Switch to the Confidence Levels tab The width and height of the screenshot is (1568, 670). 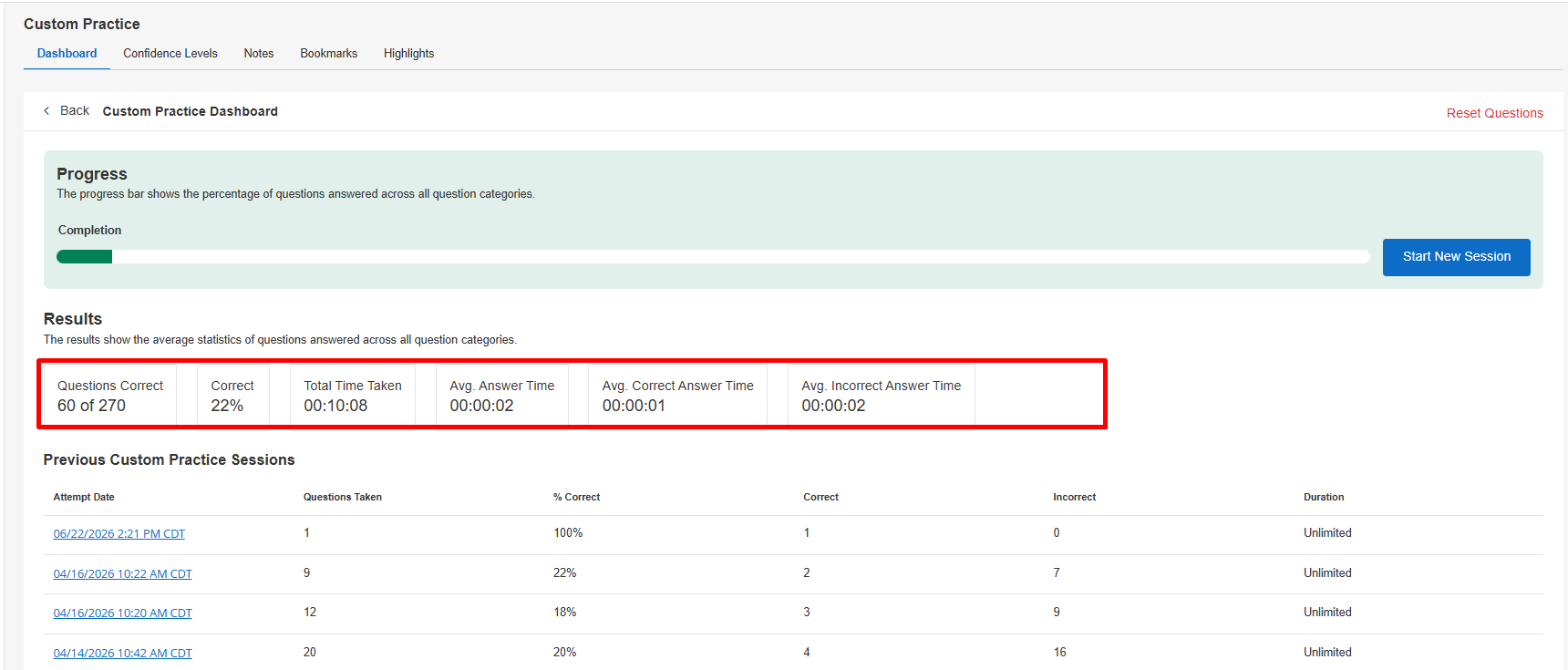(x=170, y=54)
